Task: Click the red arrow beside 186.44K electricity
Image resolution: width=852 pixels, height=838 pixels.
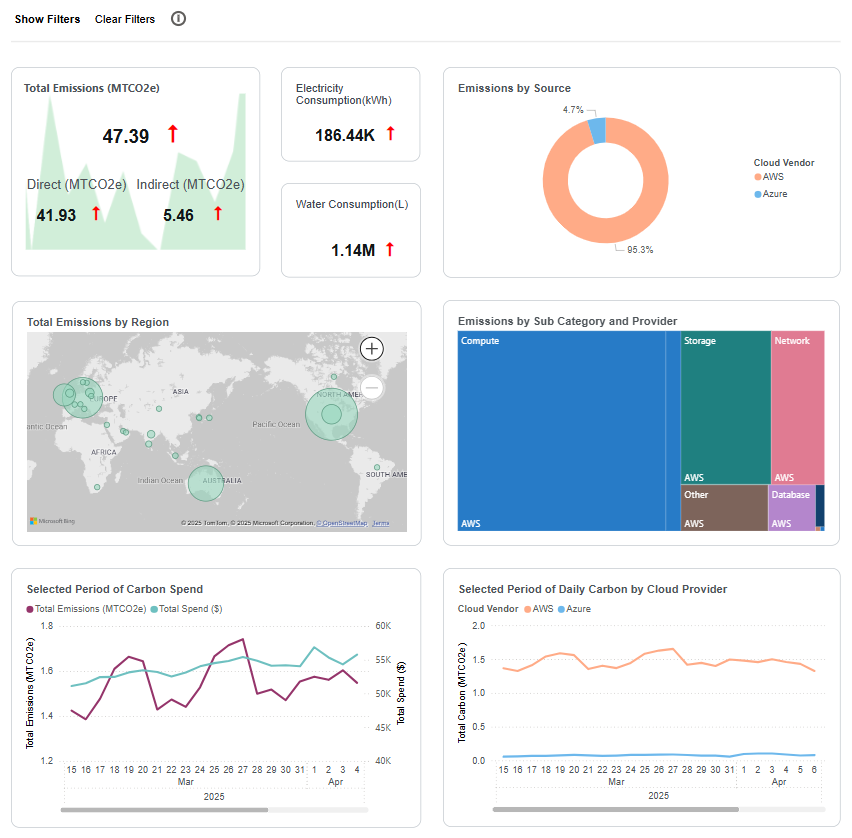Action: (391, 134)
